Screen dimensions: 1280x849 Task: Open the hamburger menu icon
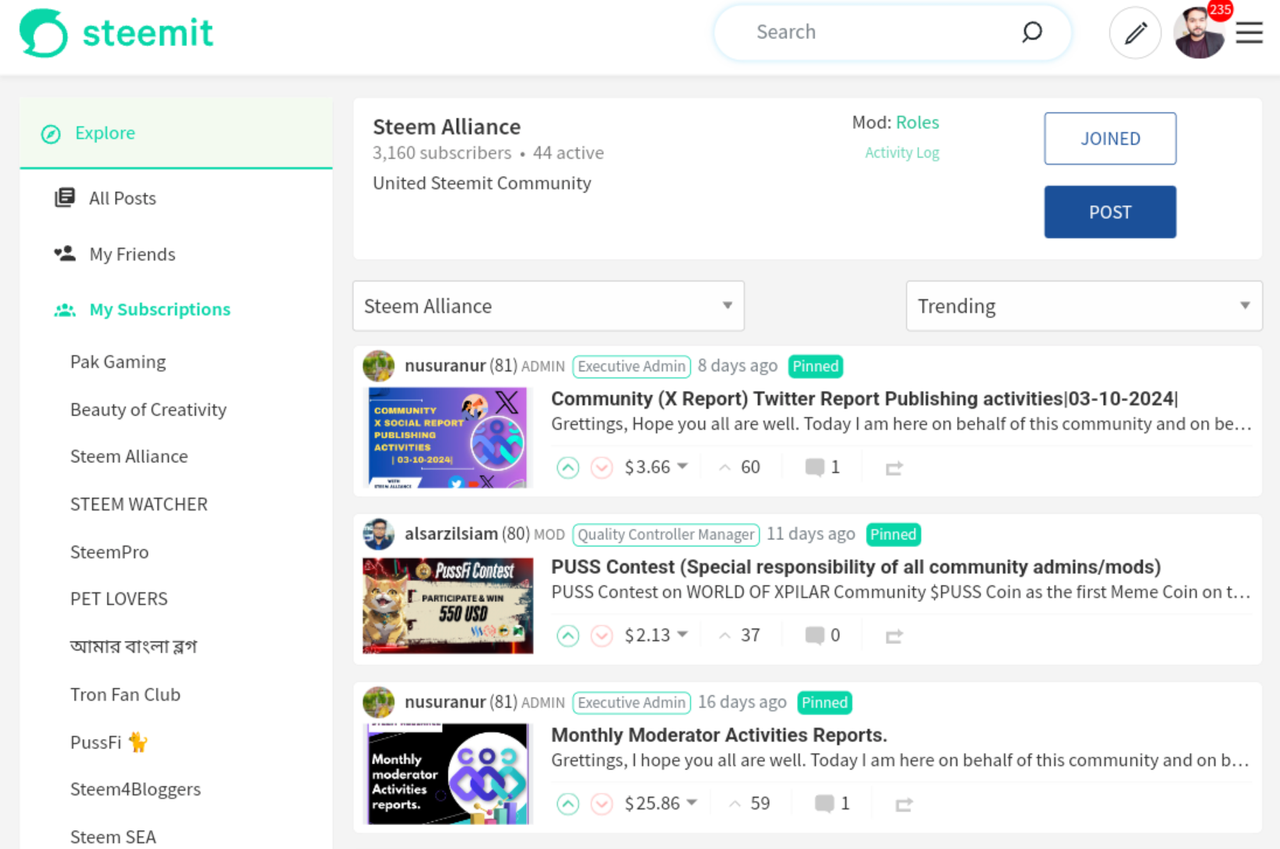coord(1249,33)
